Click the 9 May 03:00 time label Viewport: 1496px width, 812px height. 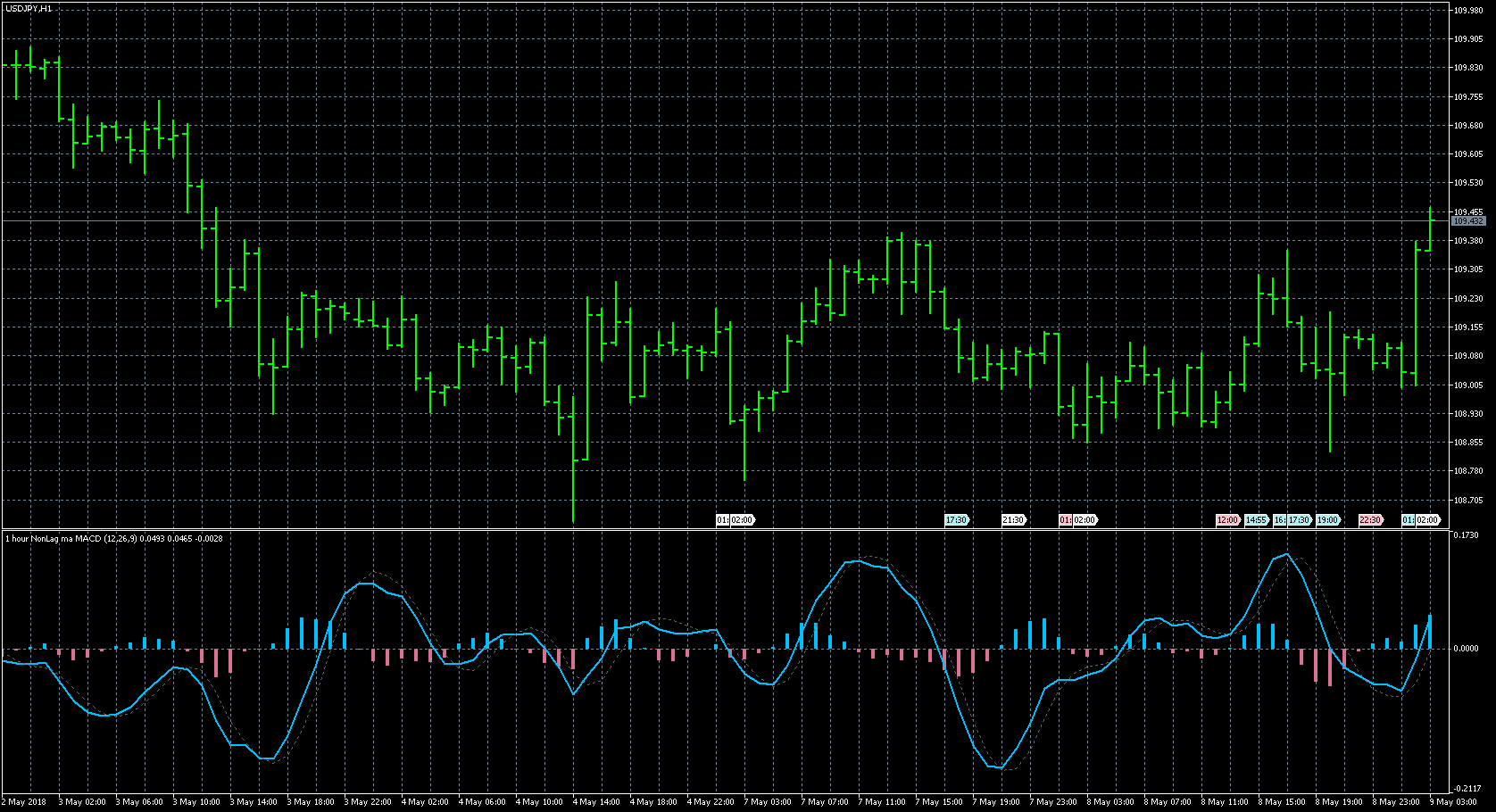coord(1454,802)
